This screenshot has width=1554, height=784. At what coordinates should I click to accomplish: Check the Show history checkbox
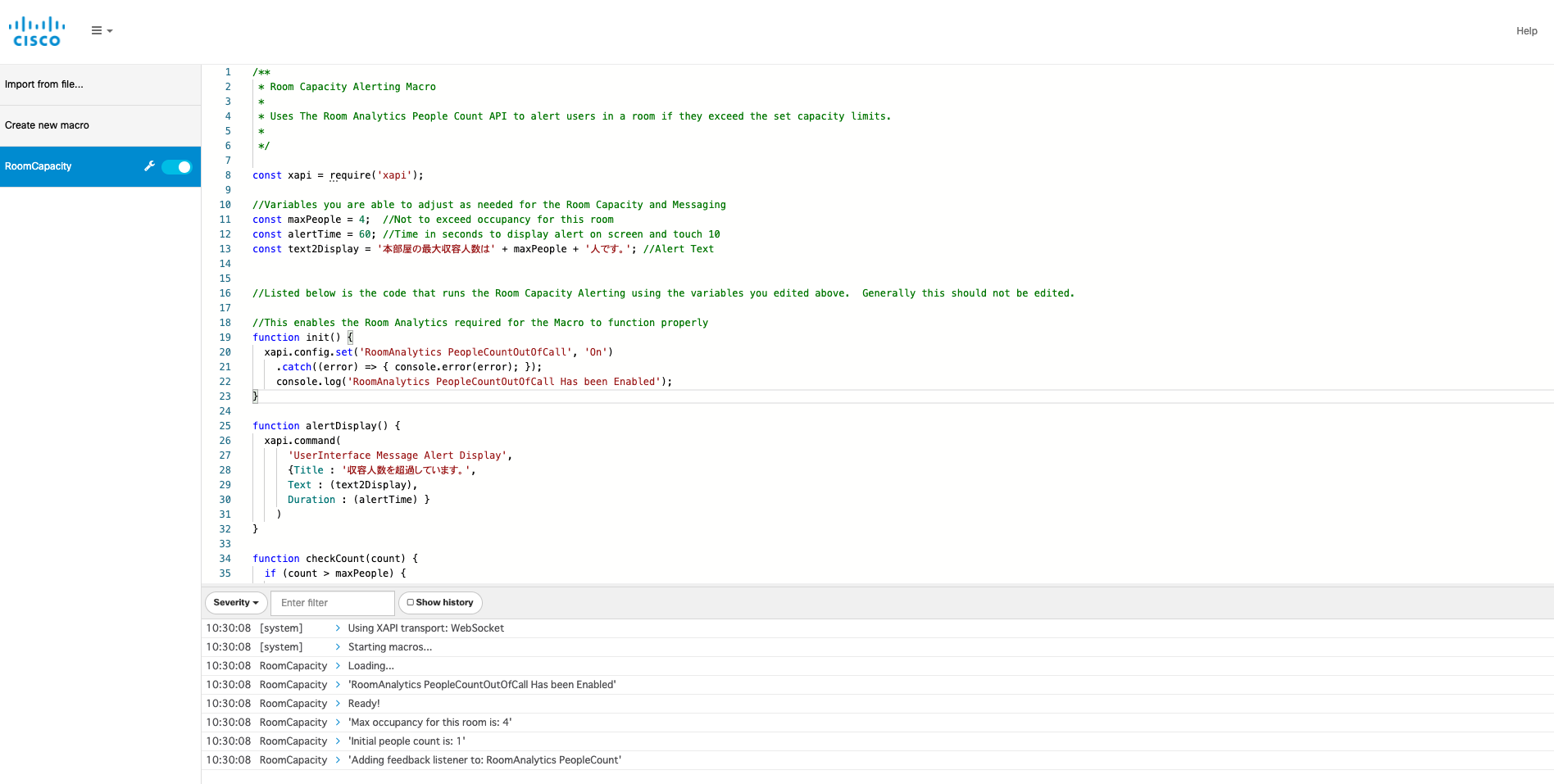(411, 602)
